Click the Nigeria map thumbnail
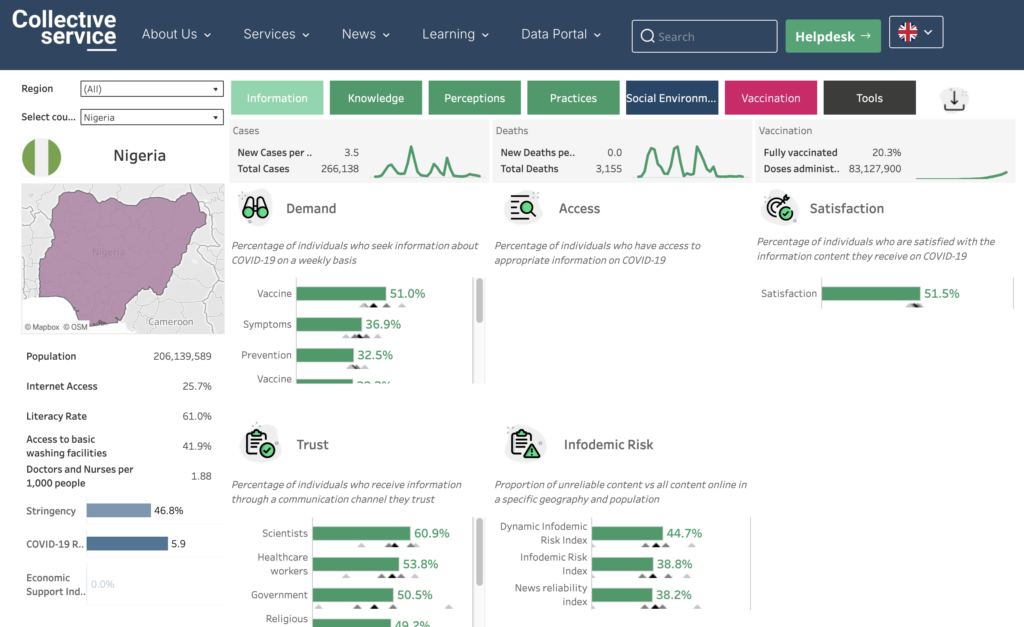 123,259
